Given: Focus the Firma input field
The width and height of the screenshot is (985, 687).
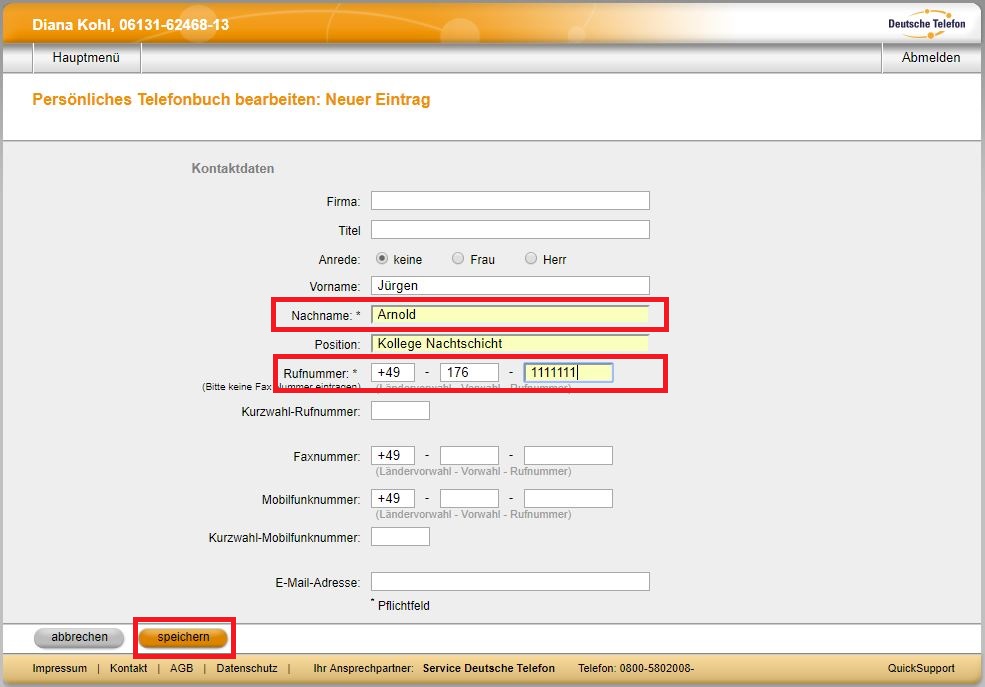Looking at the screenshot, I should click(x=510, y=201).
